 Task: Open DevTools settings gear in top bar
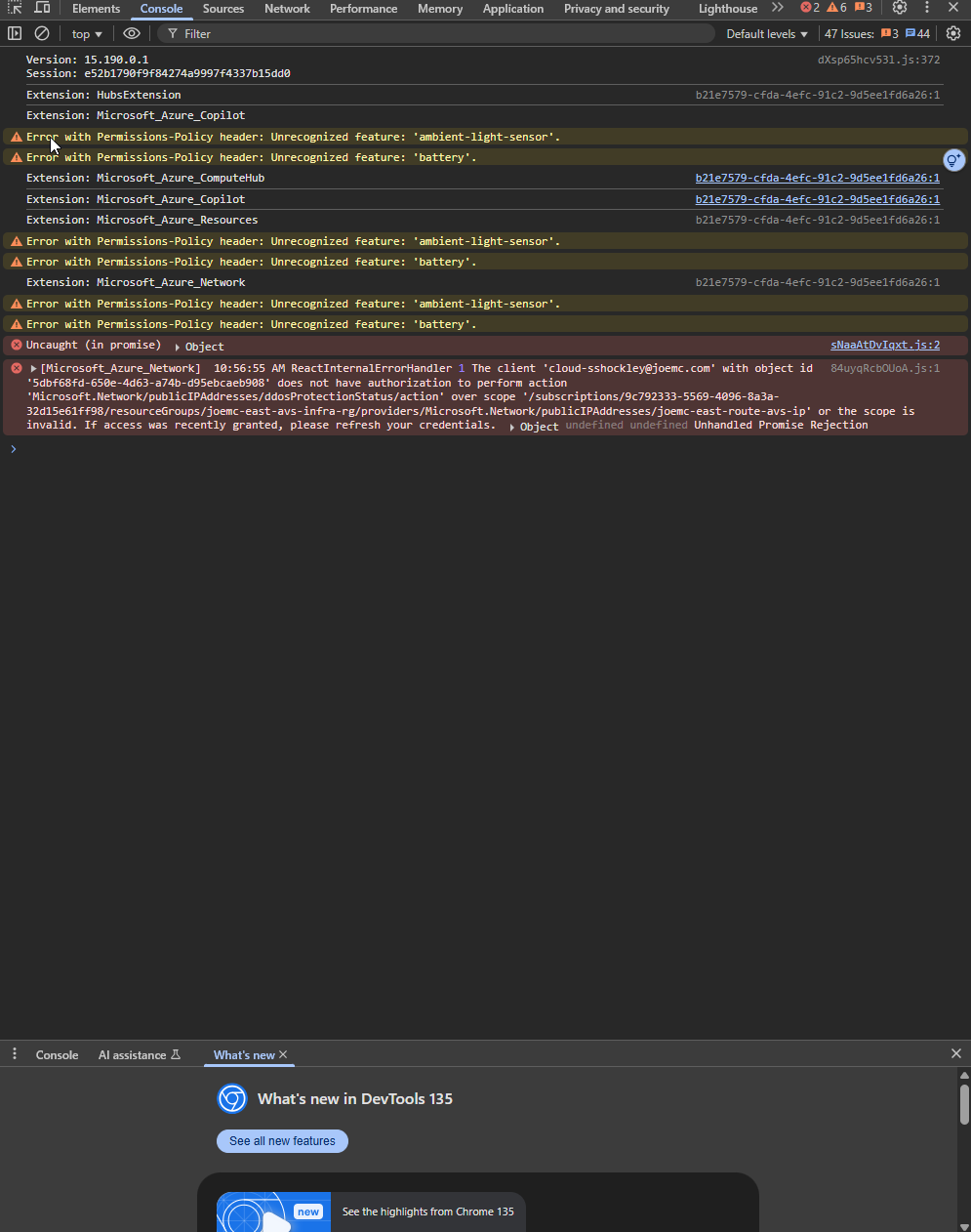[900, 8]
